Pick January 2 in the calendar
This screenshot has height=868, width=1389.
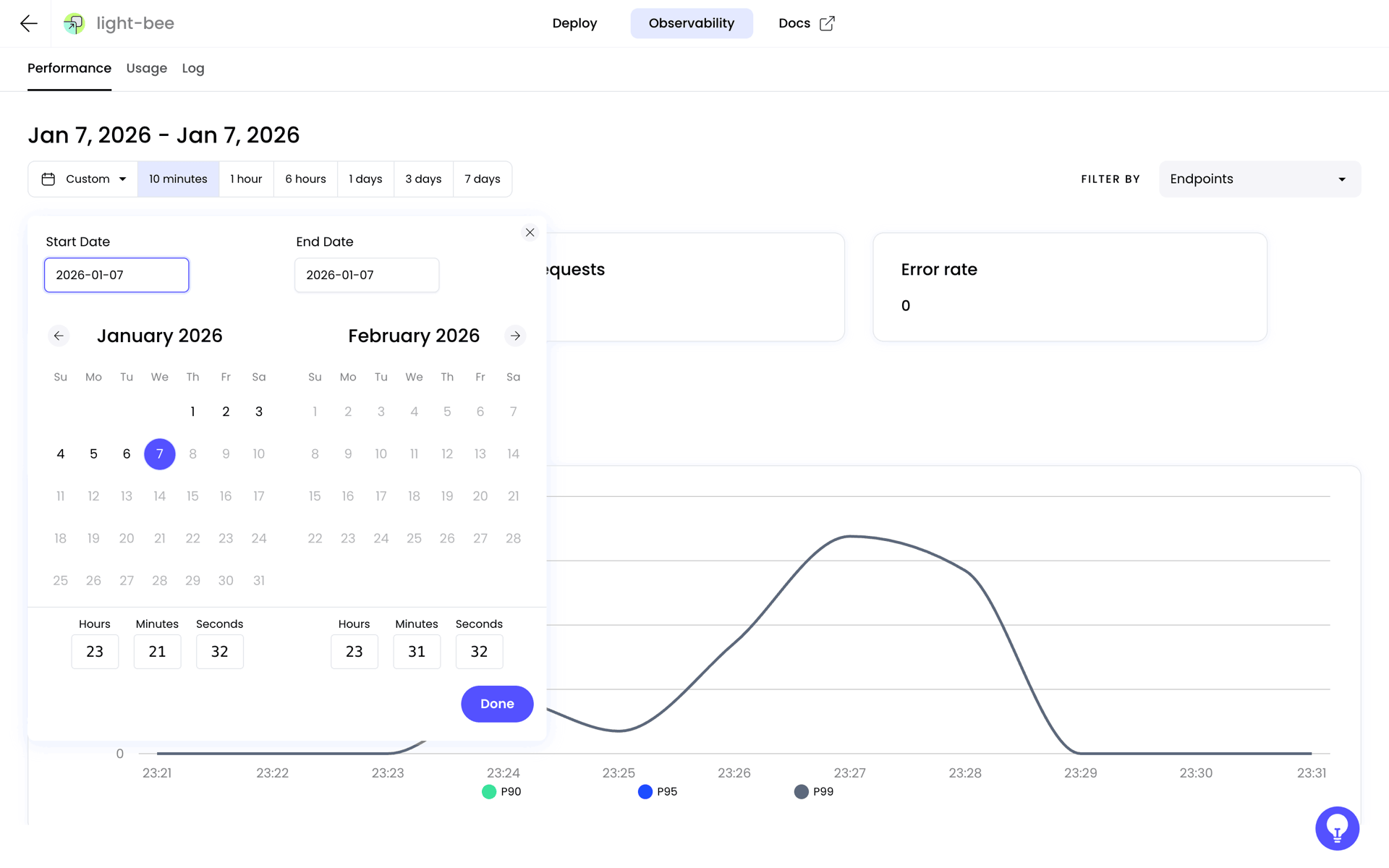pyautogui.click(x=226, y=412)
